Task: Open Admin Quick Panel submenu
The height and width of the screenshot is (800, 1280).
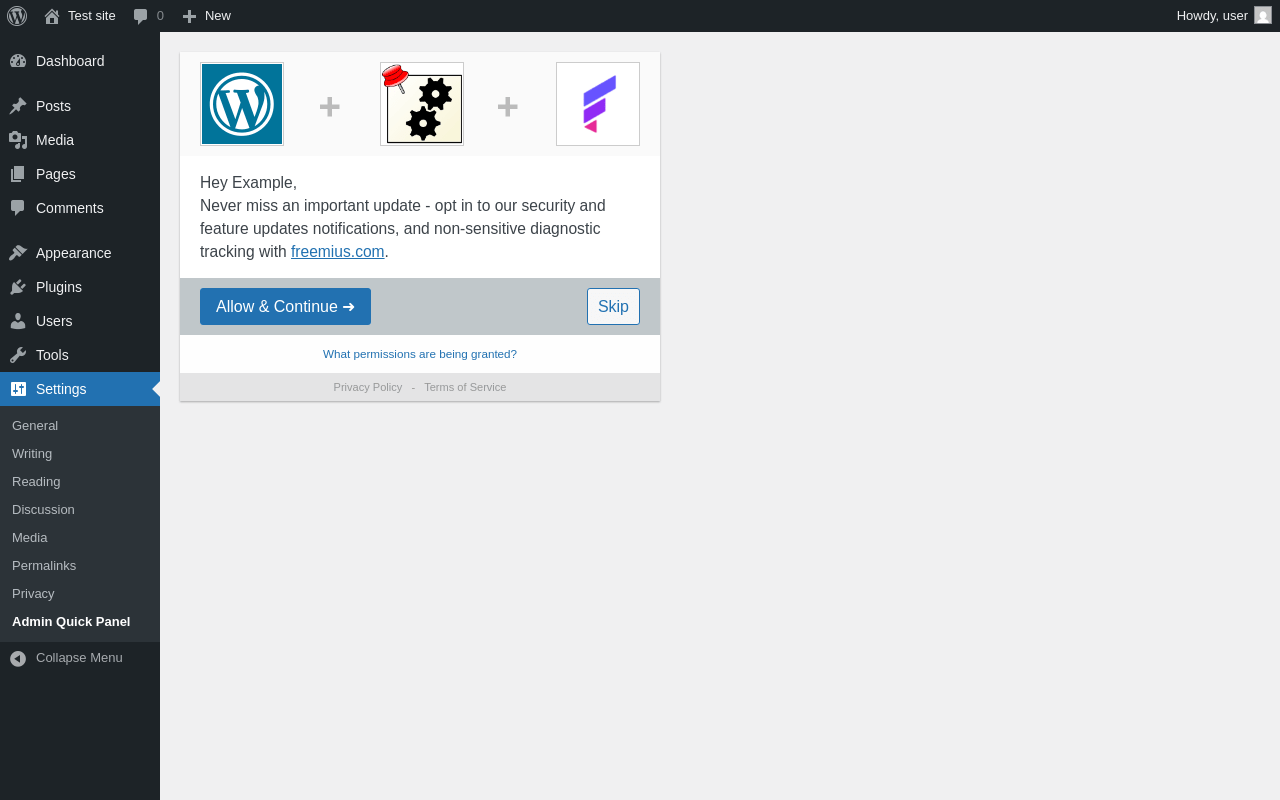Action: (x=71, y=622)
